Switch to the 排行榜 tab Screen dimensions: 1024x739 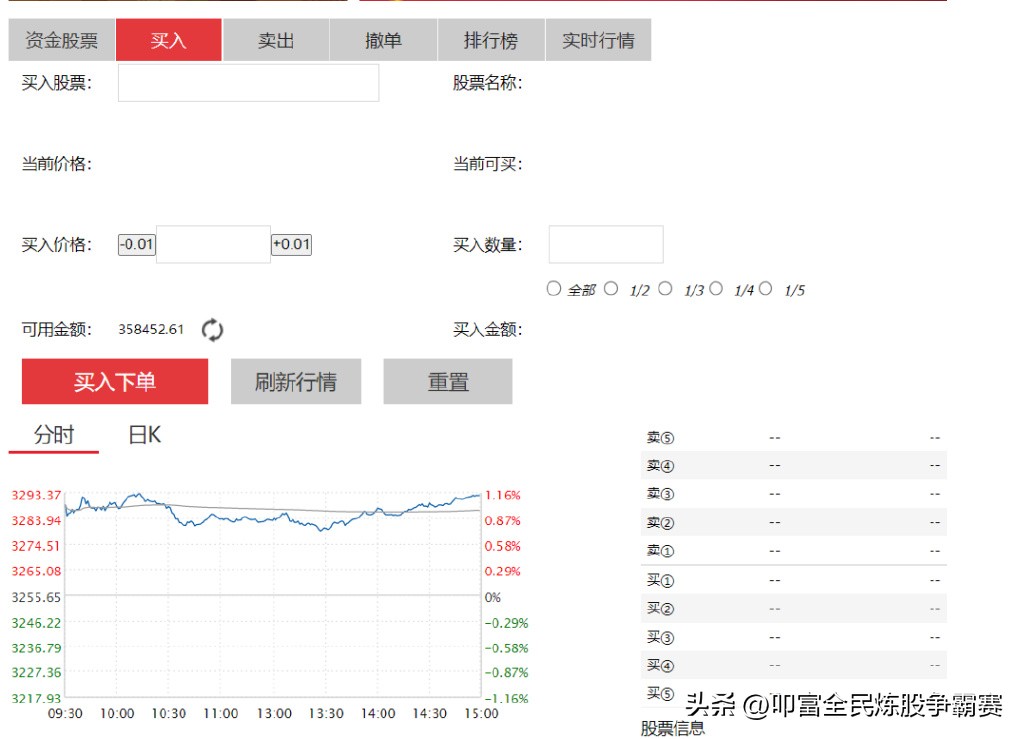[x=490, y=39]
